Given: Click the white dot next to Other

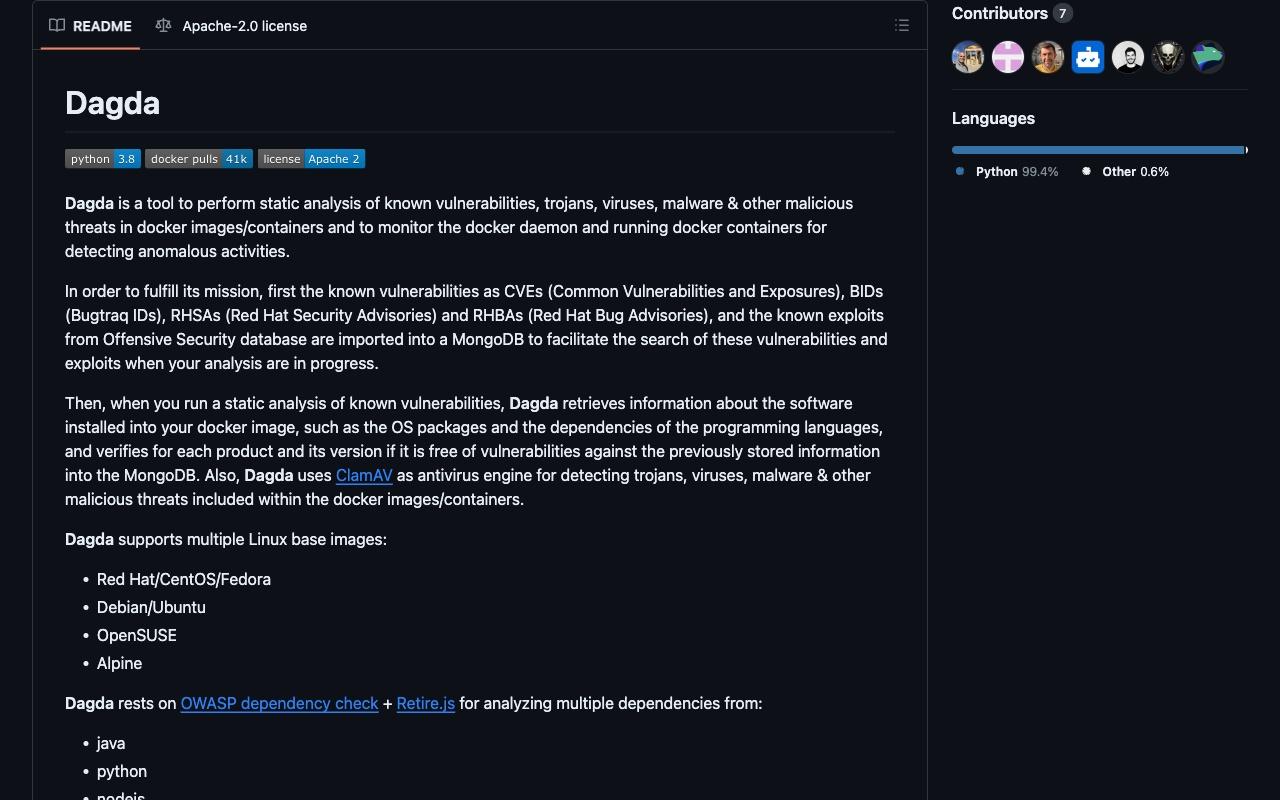Looking at the screenshot, I should click(1086, 171).
